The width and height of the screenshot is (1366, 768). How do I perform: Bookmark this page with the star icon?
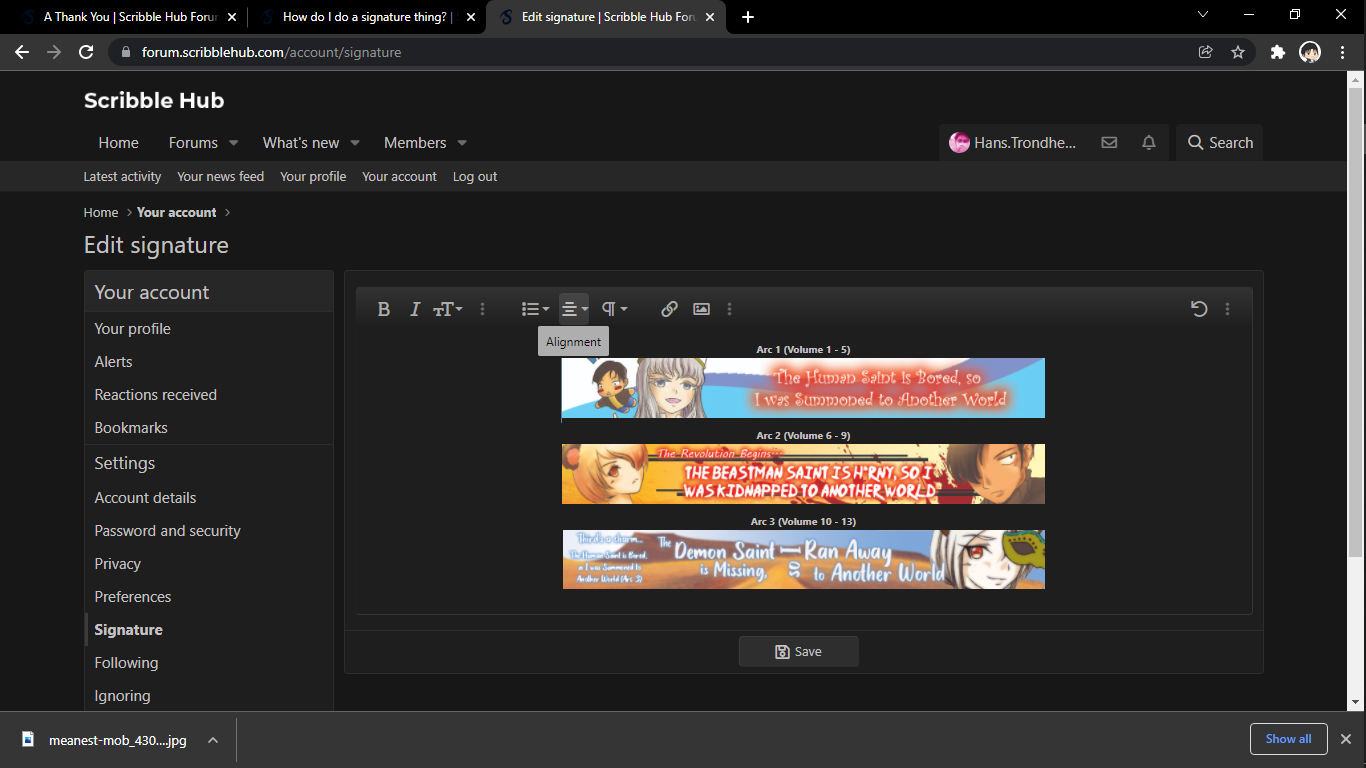coord(1238,52)
